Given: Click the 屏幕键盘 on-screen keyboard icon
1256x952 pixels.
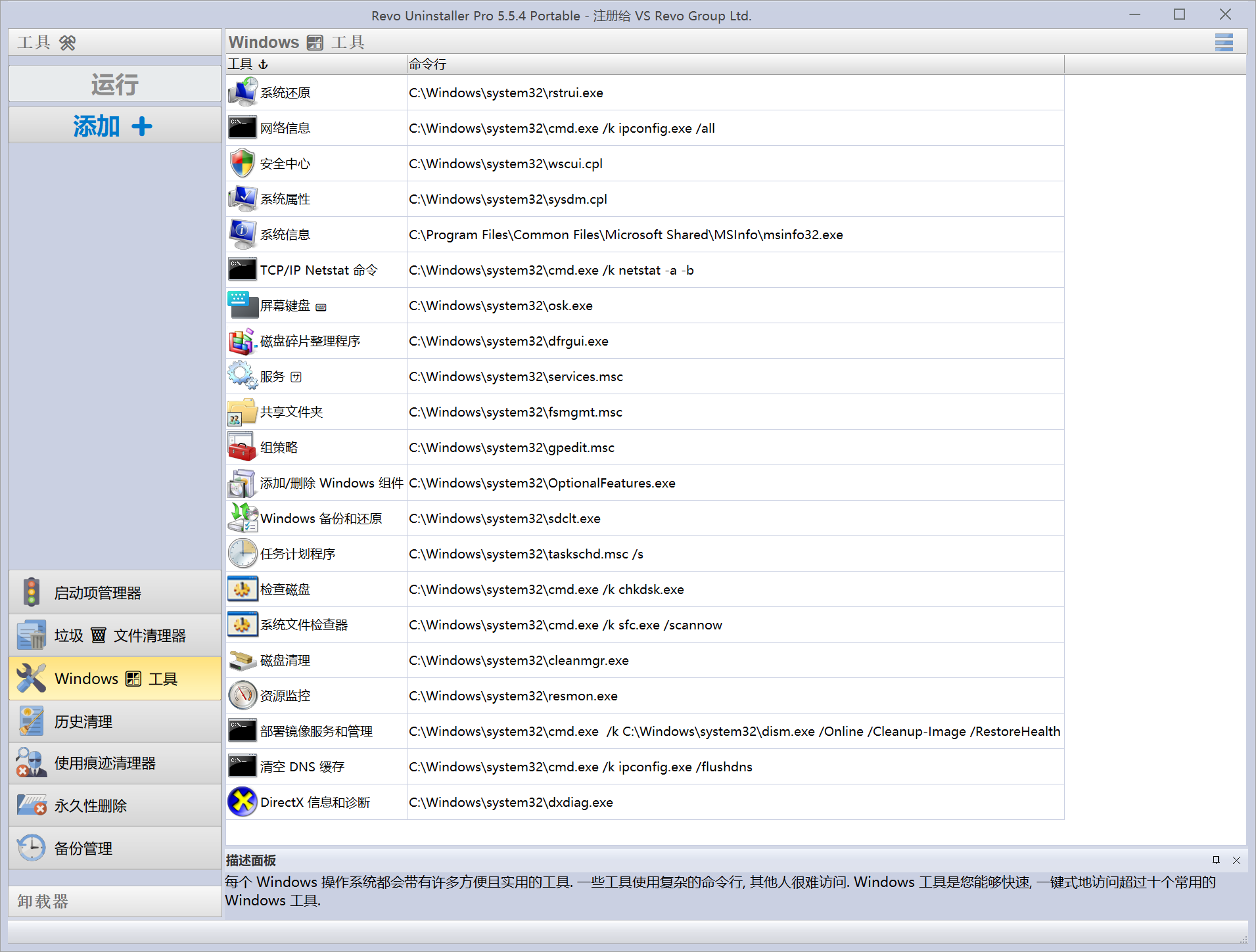Looking at the screenshot, I should pos(243,305).
